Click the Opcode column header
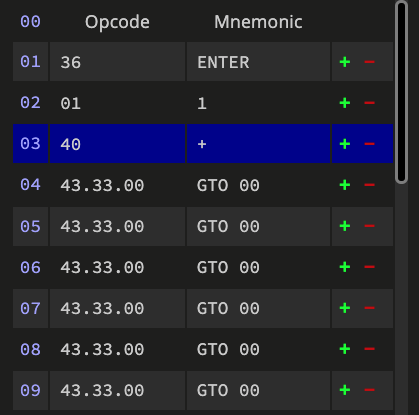This screenshot has height=415, width=419. click(117, 22)
